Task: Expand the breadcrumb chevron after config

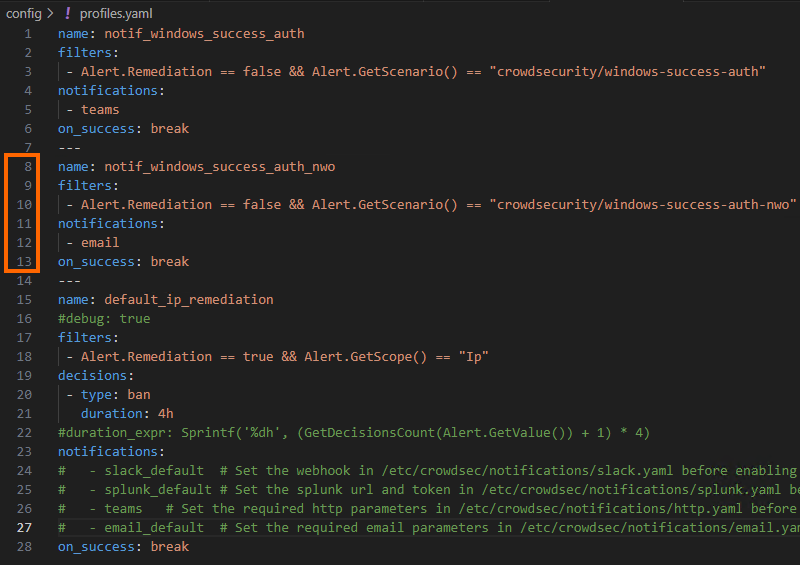Action: 49,13
